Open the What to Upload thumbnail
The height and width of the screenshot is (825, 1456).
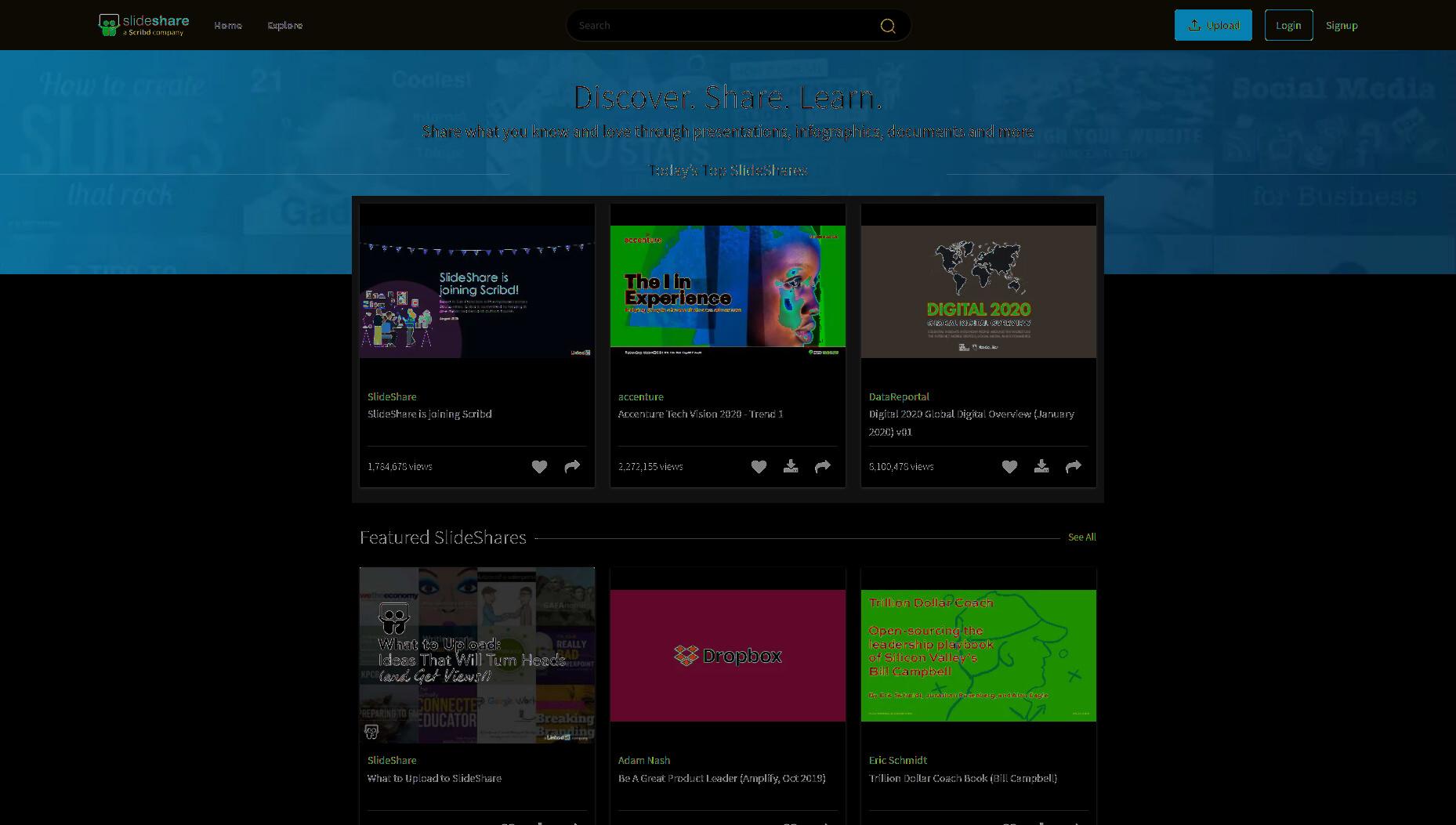tap(477, 655)
